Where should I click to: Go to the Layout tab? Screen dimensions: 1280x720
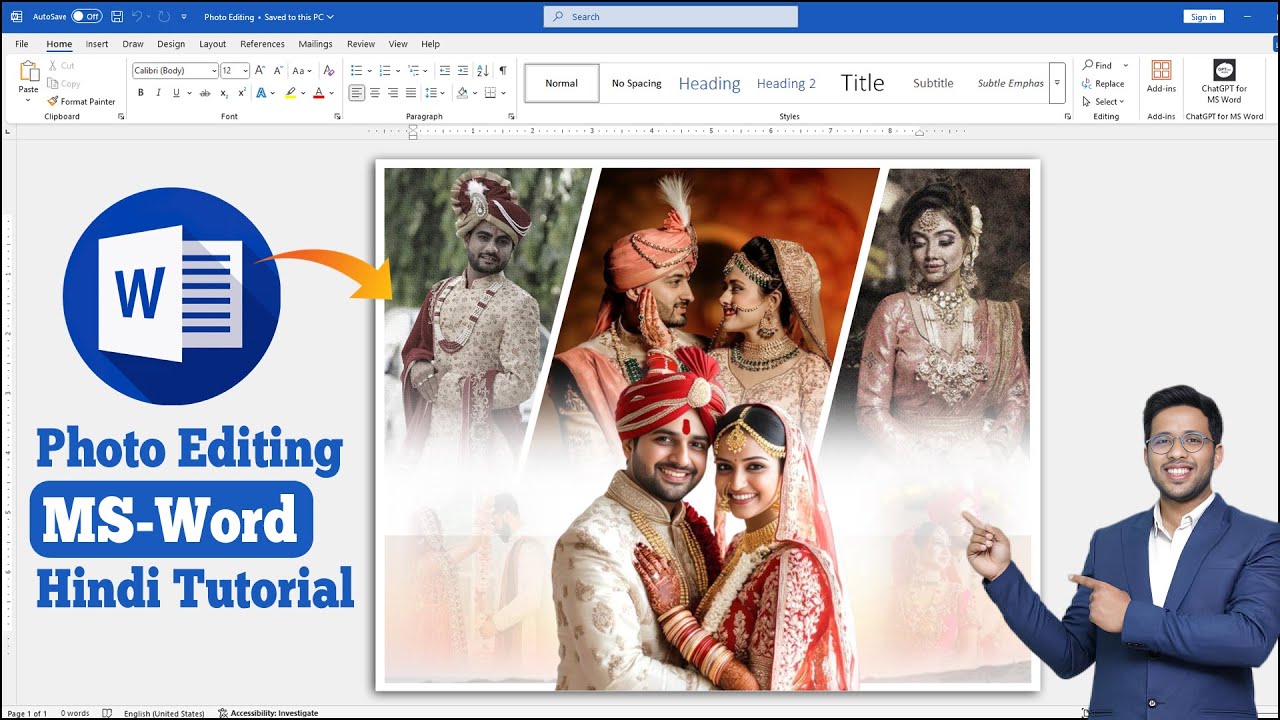[212, 44]
